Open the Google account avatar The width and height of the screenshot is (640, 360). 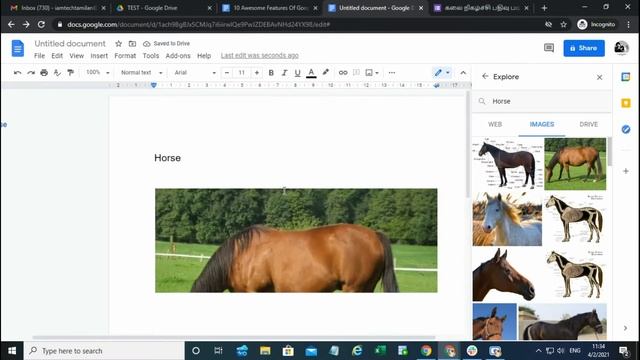point(622,48)
